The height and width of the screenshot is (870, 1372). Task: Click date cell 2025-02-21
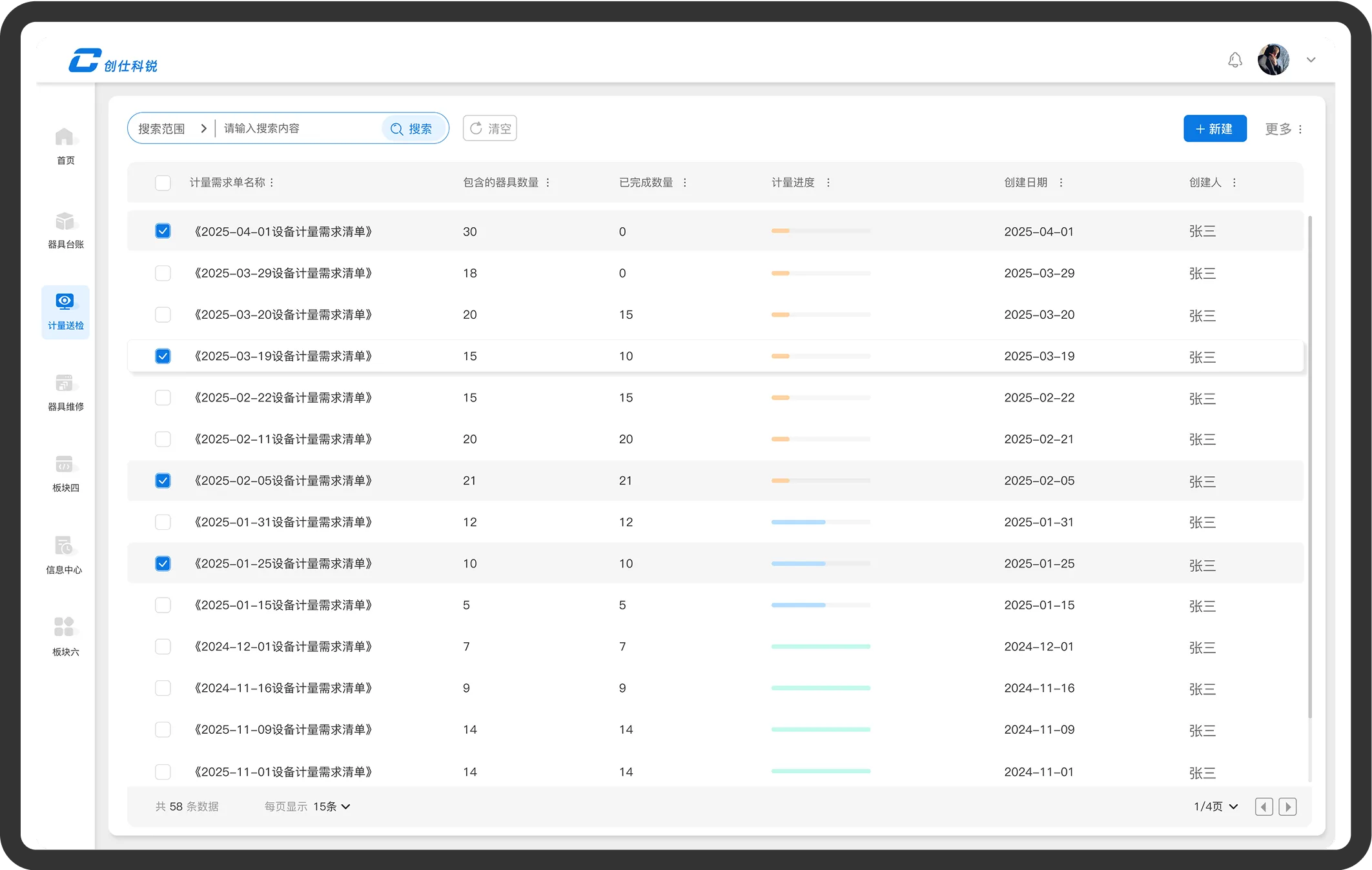pyautogui.click(x=1039, y=440)
